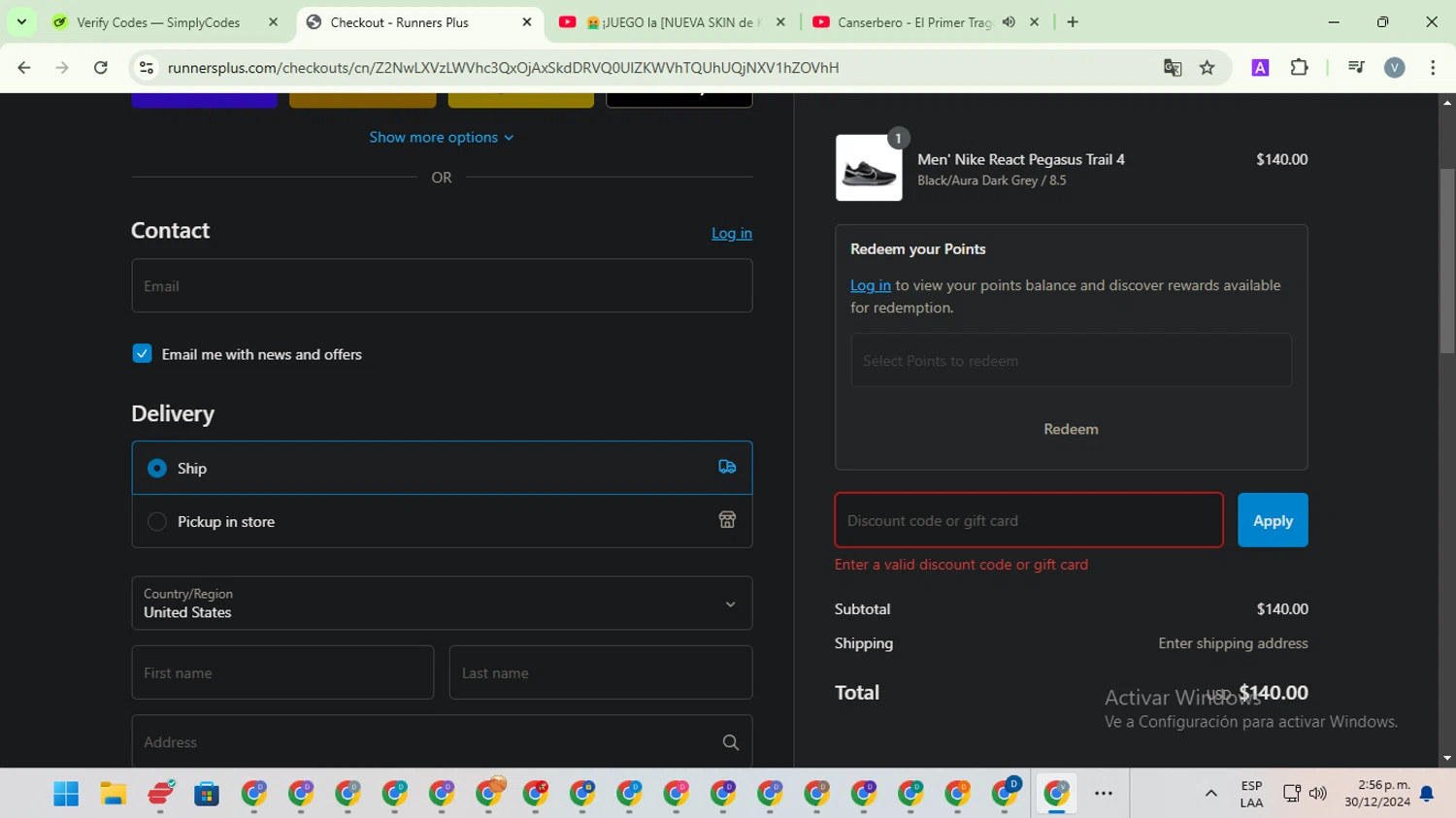This screenshot has width=1456, height=818.
Task: Open the tab search dropdown arrow
Action: point(21,21)
